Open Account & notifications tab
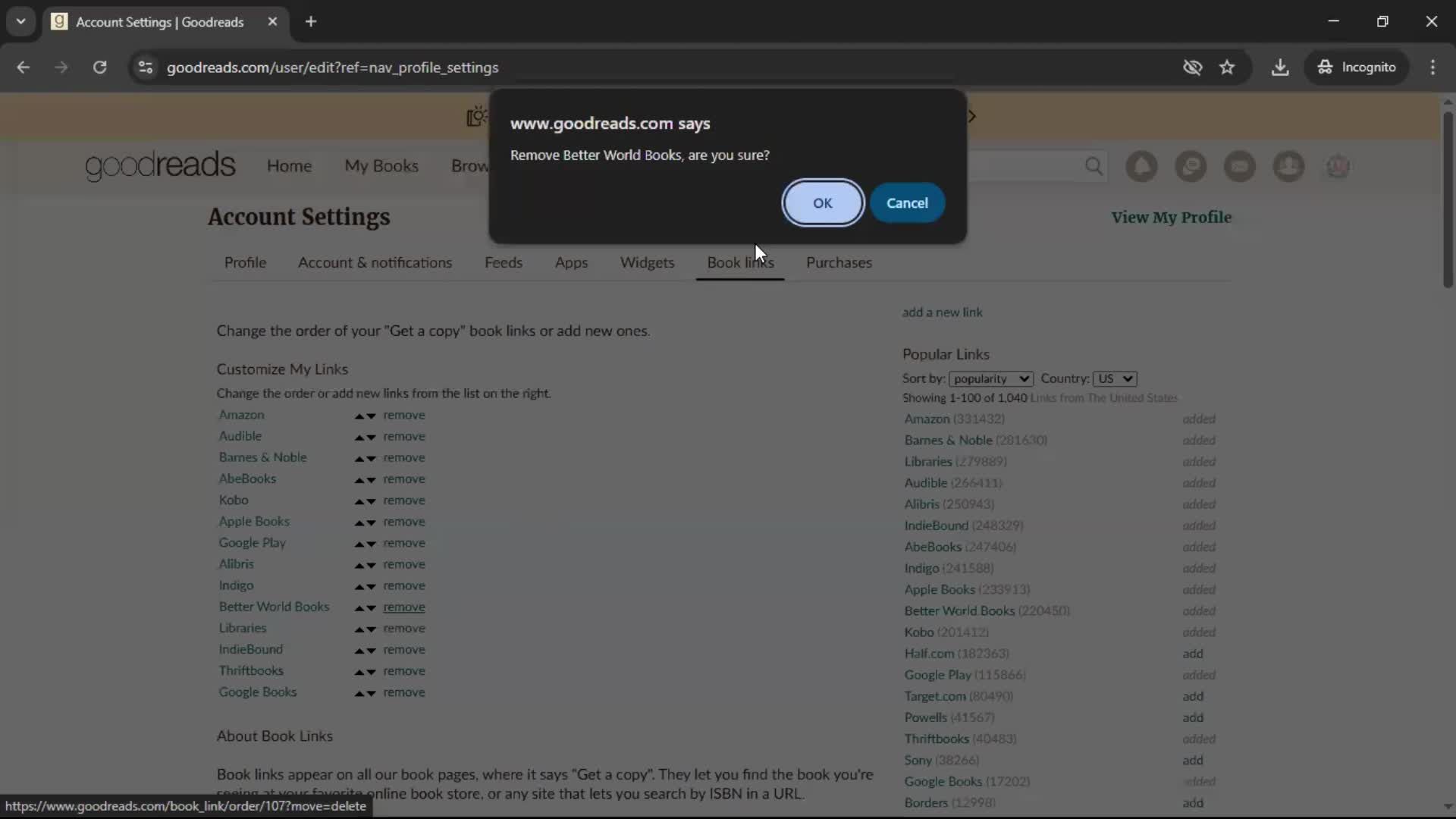The height and width of the screenshot is (819, 1456). pyautogui.click(x=375, y=262)
